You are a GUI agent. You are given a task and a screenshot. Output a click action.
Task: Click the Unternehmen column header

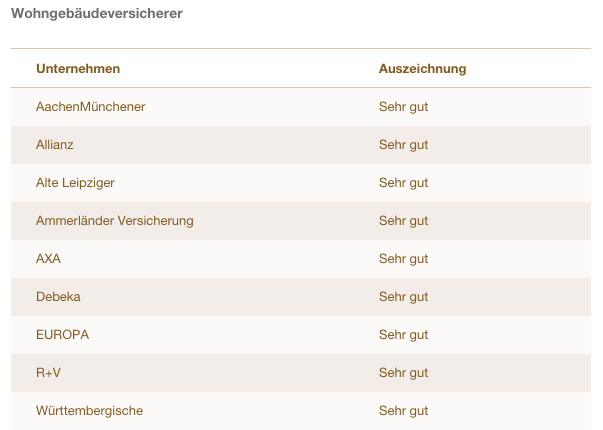pos(78,69)
